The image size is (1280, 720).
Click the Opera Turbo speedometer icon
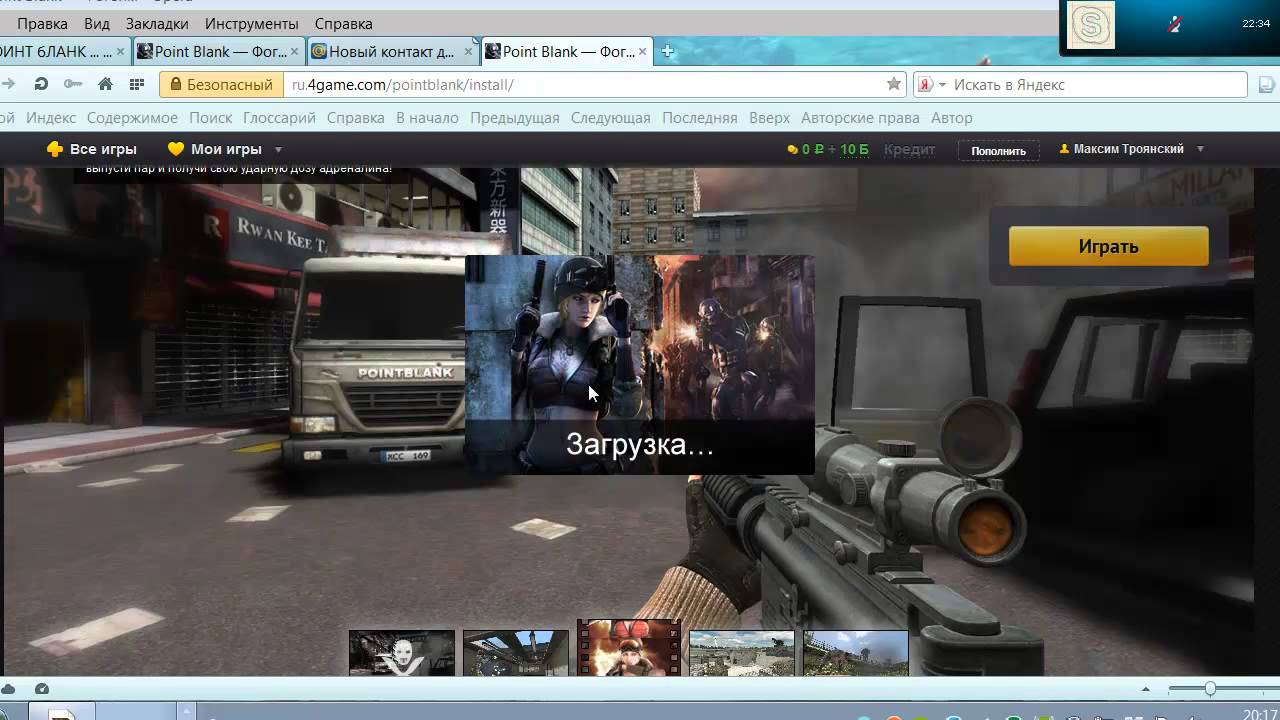pos(41,689)
